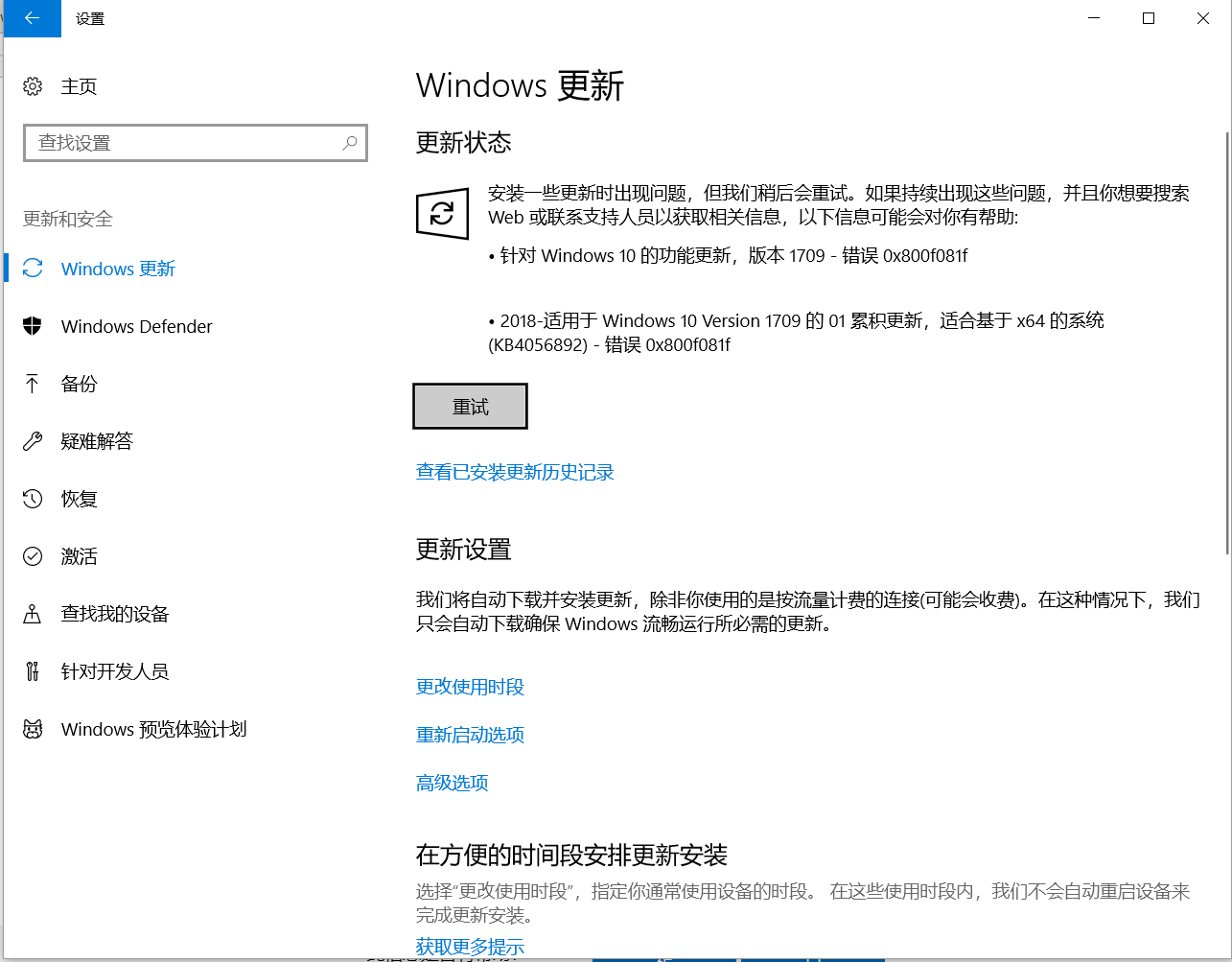Click the 更新状态 heading

(463, 143)
